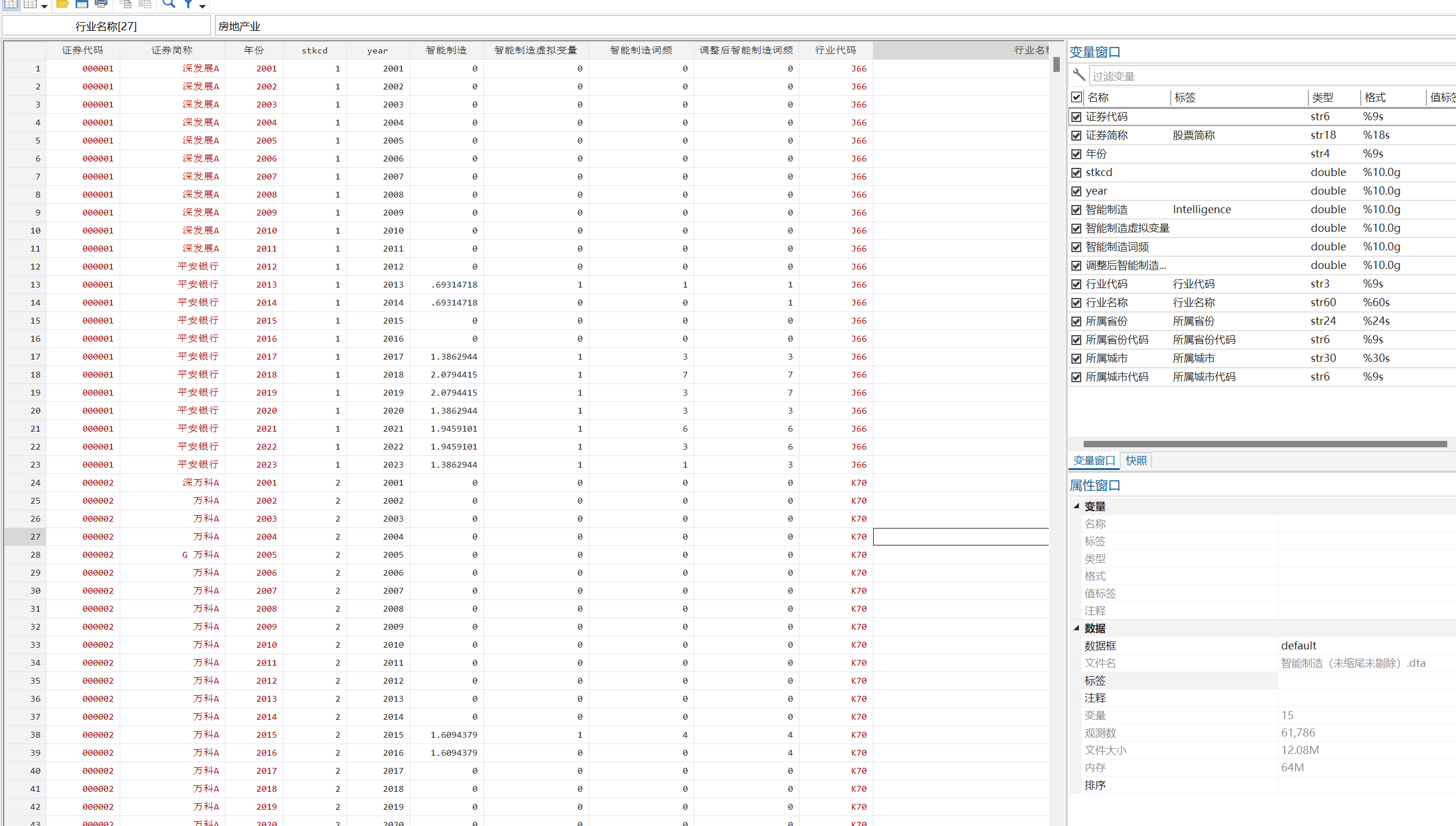
Task: Click the copy icon in toolbar
Action: tap(125, 4)
